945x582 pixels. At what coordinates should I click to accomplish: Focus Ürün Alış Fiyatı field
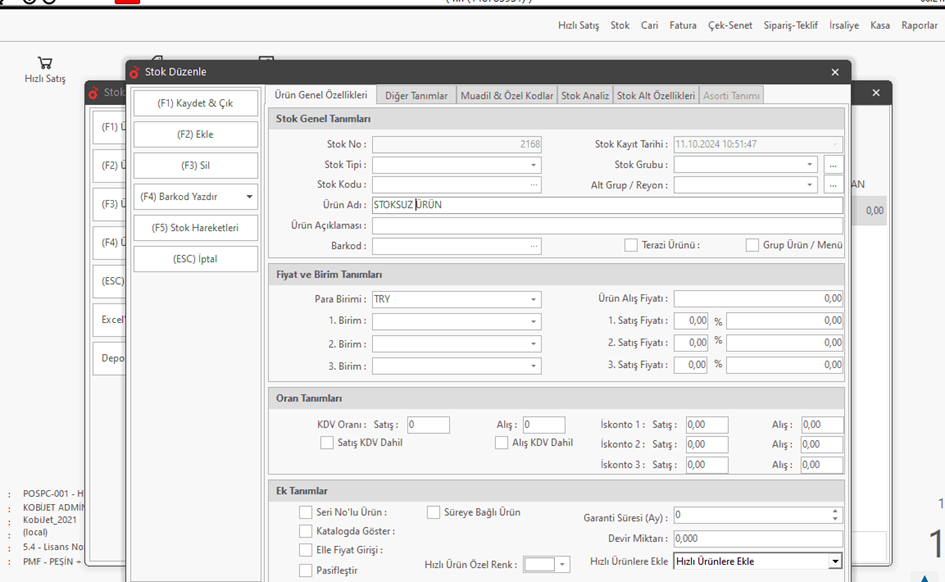[758, 299]
